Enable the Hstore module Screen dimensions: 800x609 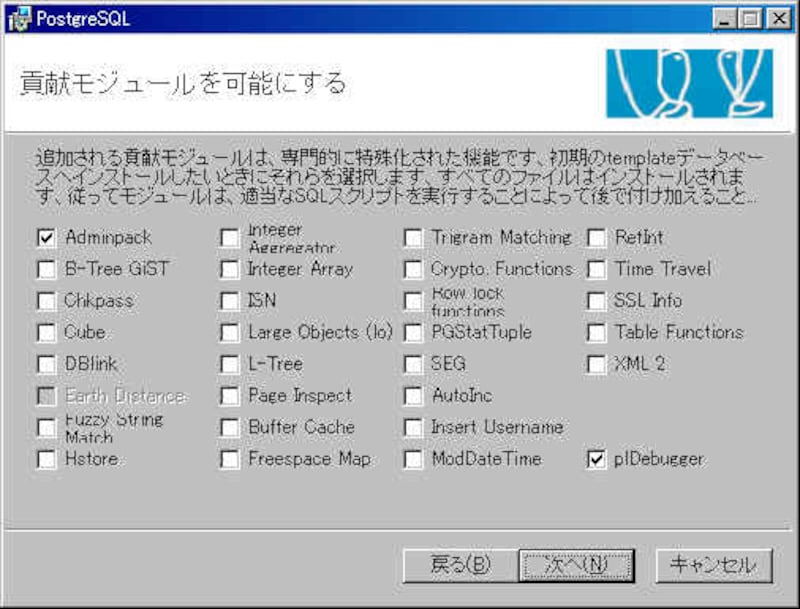pyautogui.click(x=46, y=459)
